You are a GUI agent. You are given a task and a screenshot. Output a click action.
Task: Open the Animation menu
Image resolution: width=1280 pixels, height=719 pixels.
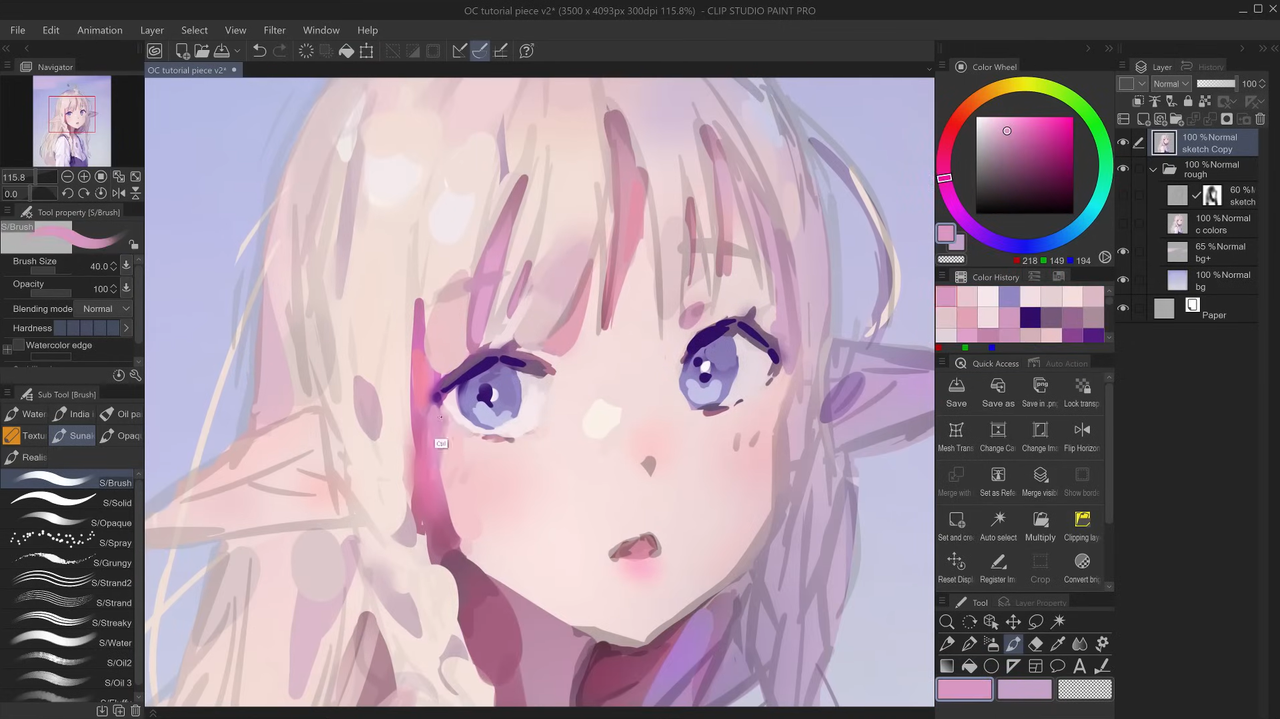point(100,30)
